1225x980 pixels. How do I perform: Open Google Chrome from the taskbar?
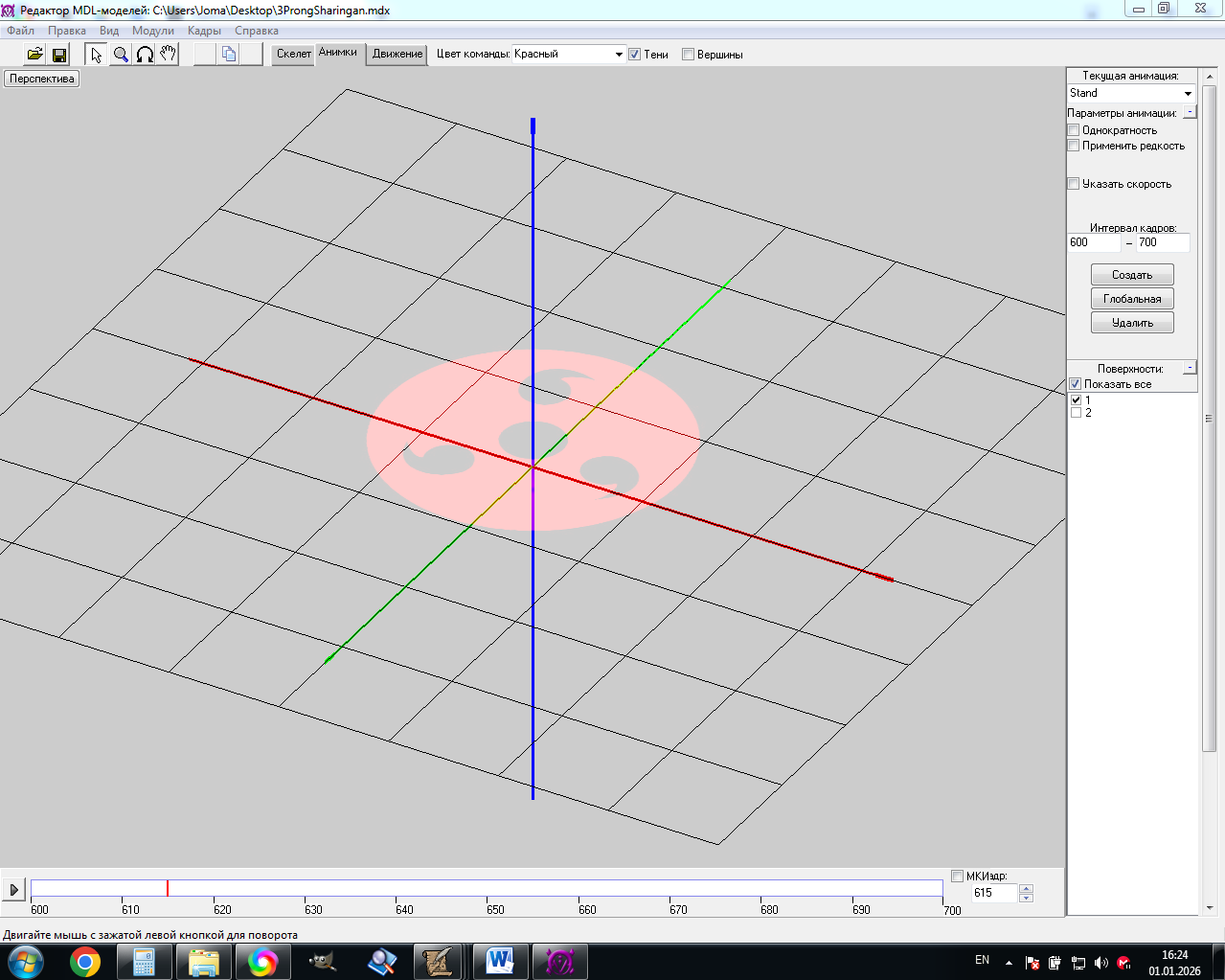click(x=85, y=961)
